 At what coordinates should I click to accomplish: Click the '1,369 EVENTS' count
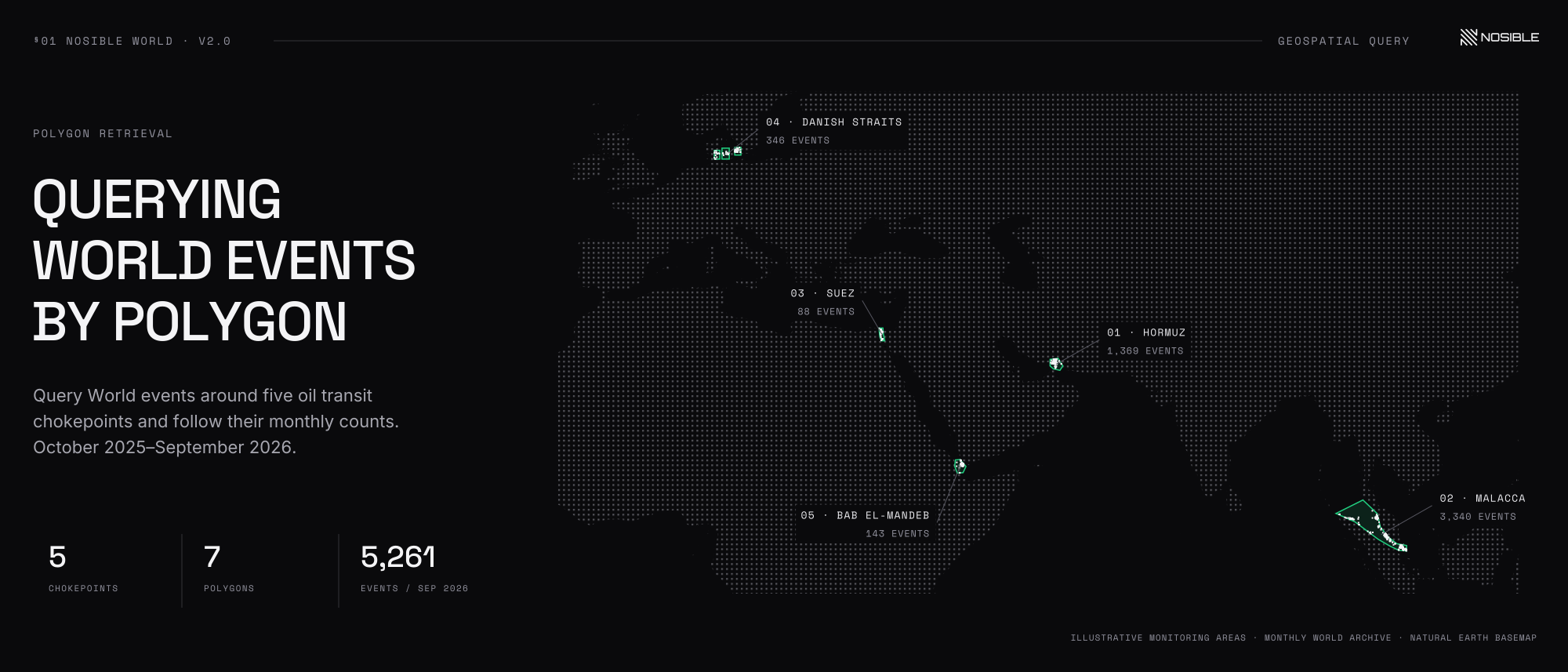(x=1145, y=351)
